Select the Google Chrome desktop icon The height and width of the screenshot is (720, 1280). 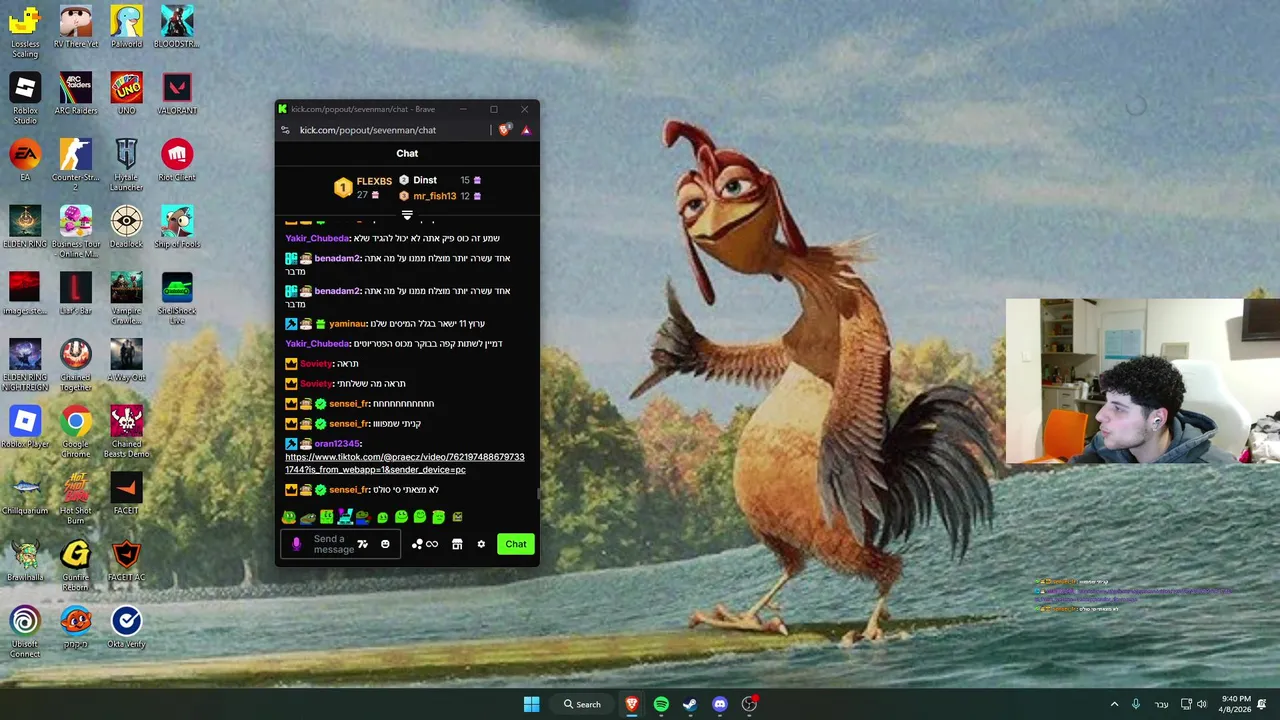click(76, 432)
